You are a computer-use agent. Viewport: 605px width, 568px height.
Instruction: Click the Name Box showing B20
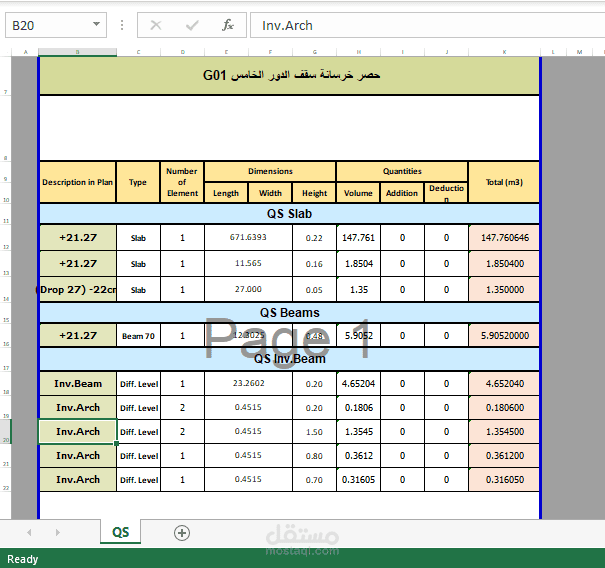(56, 25)
